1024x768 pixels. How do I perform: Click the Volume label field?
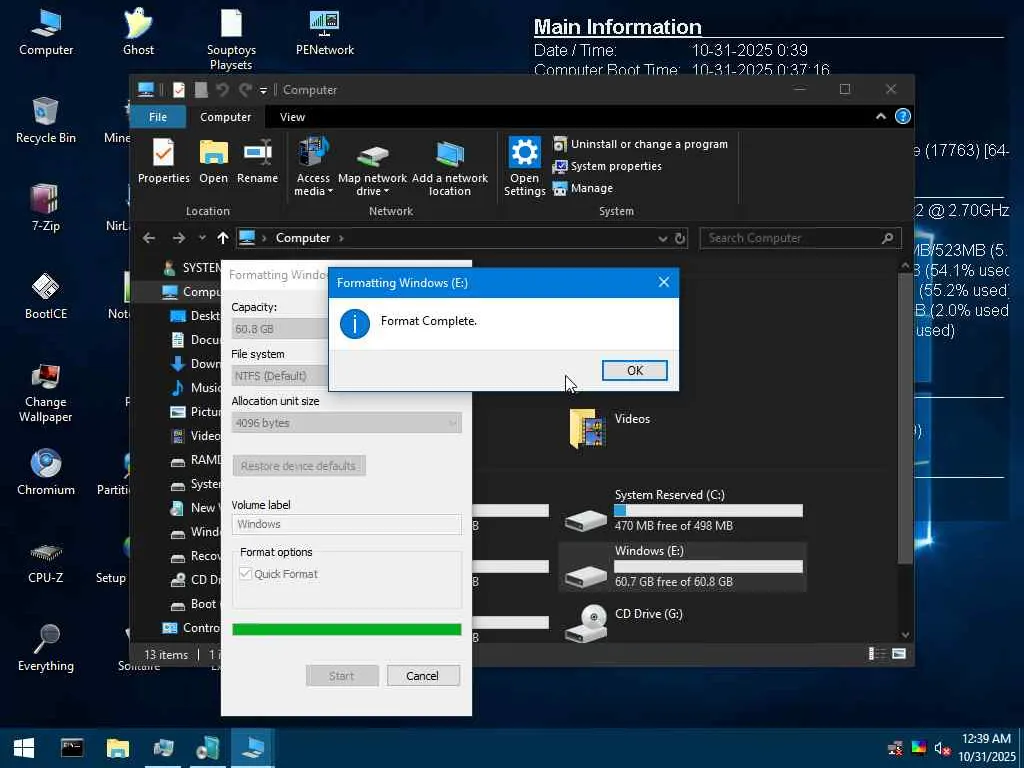(346, 524)
